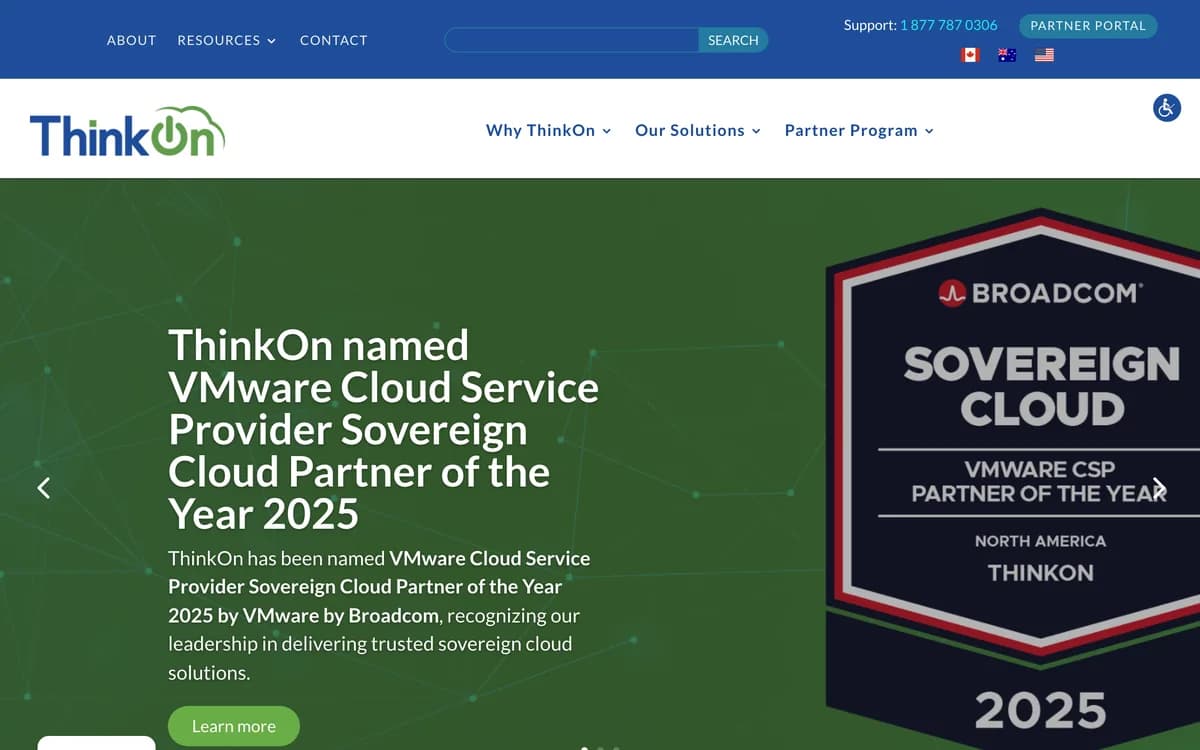1200x750 pixels.
Task: Expand the Partner Program menu
Action: [859, 130]
